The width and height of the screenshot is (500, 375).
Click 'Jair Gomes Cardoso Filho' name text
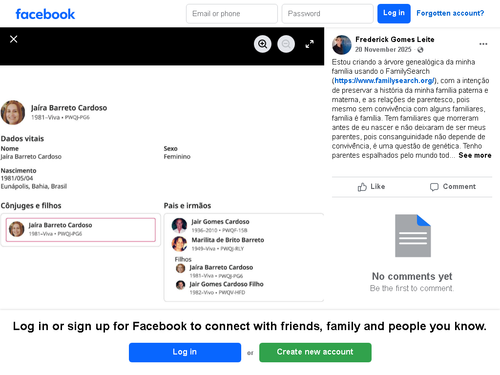point(226,284)
